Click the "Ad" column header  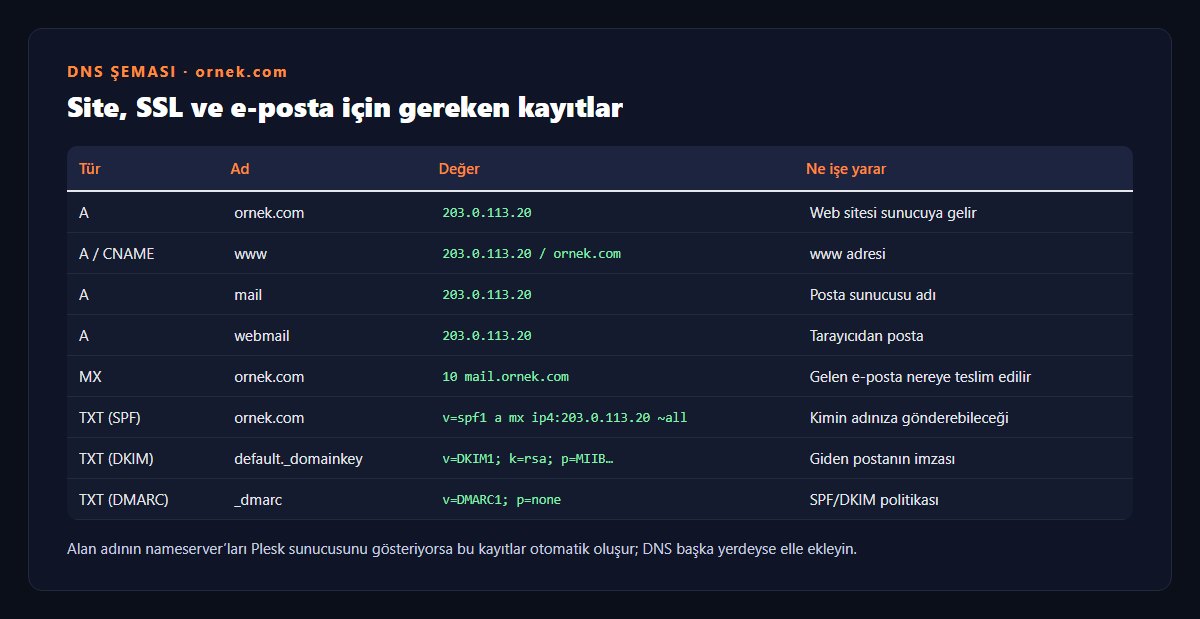click(x=240, y=169)
